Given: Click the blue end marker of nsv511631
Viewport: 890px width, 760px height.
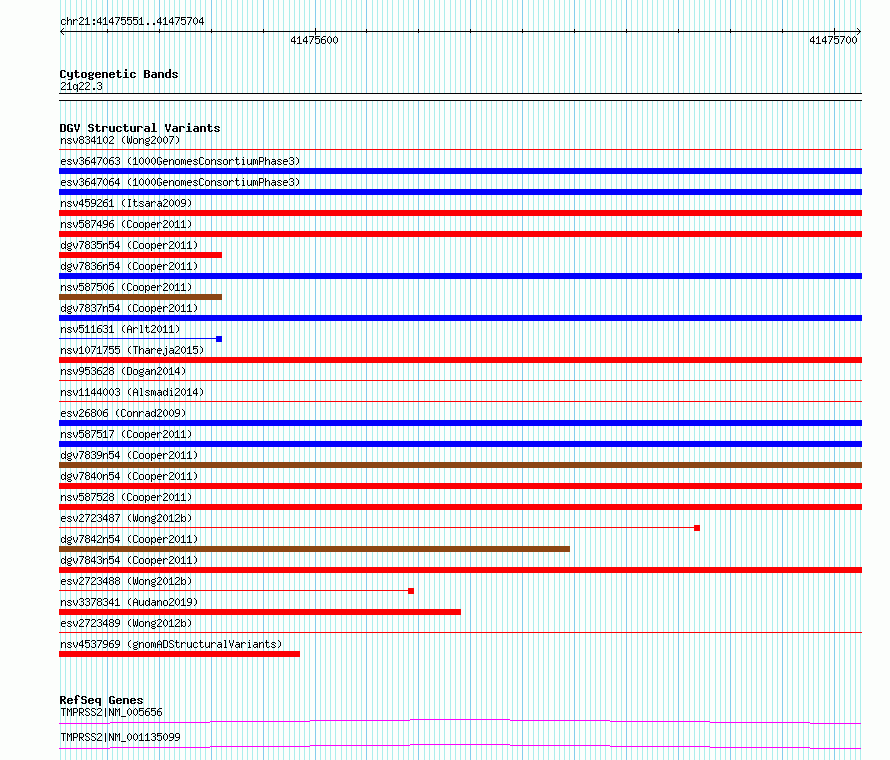Looking at the screenshot, I should click(219, 339).
